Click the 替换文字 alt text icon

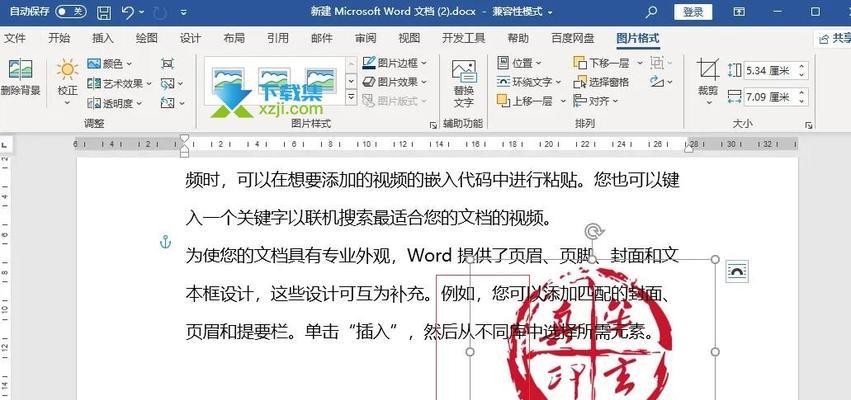tap(463, 72)
